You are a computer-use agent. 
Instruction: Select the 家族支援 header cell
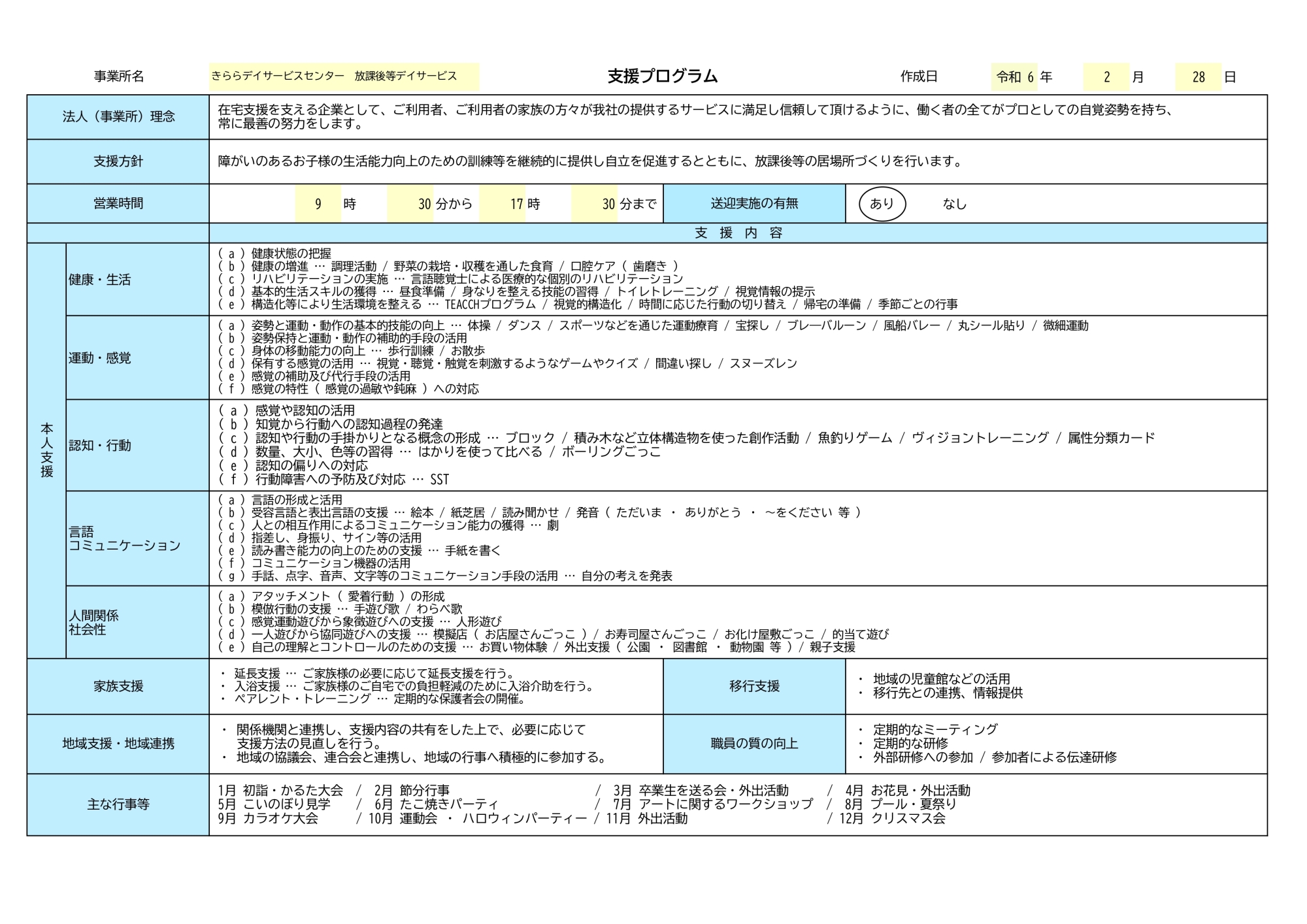(x=118, y=686)
